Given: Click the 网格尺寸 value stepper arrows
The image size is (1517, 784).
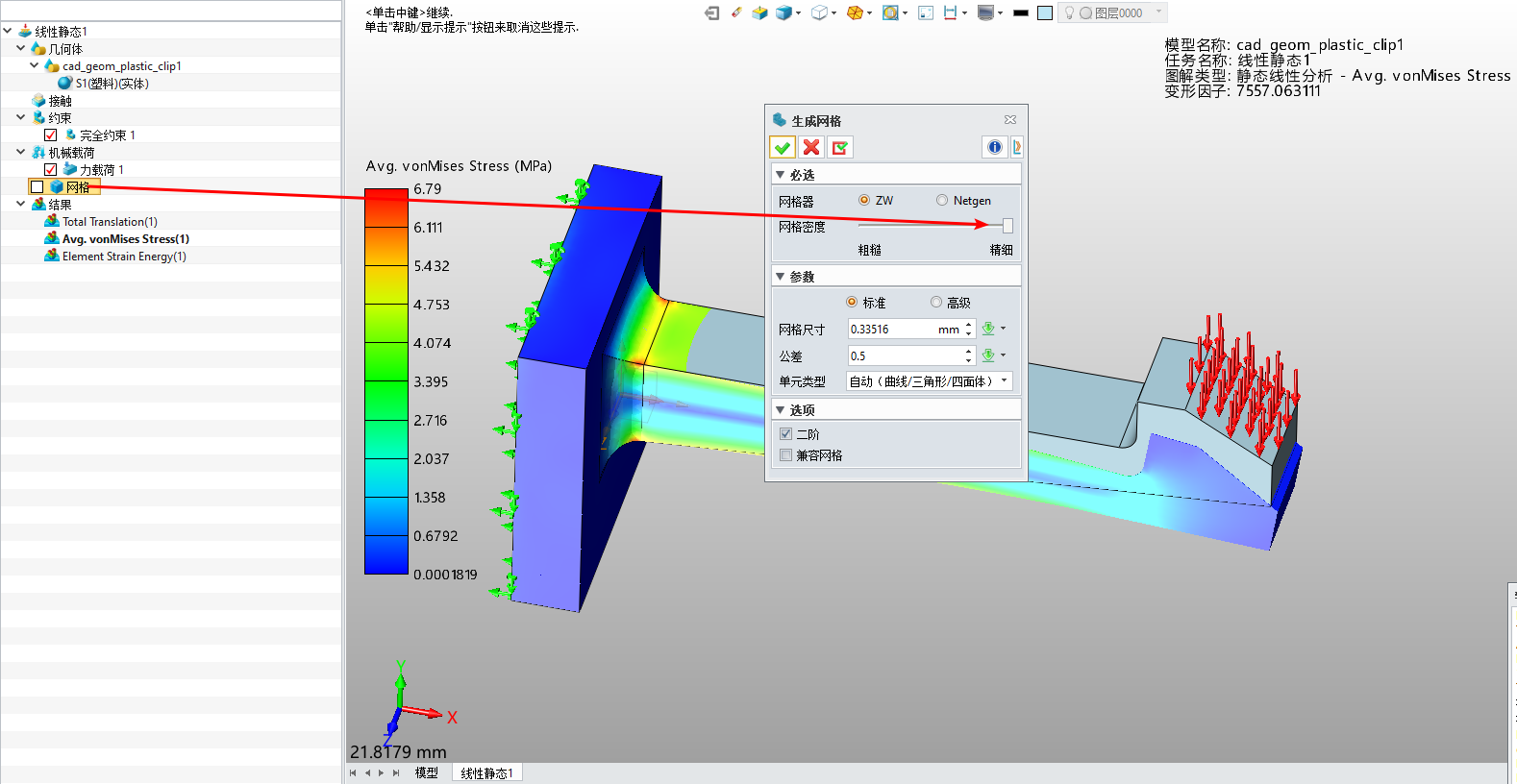Looking at the screenshot, I should click(969, 329).
